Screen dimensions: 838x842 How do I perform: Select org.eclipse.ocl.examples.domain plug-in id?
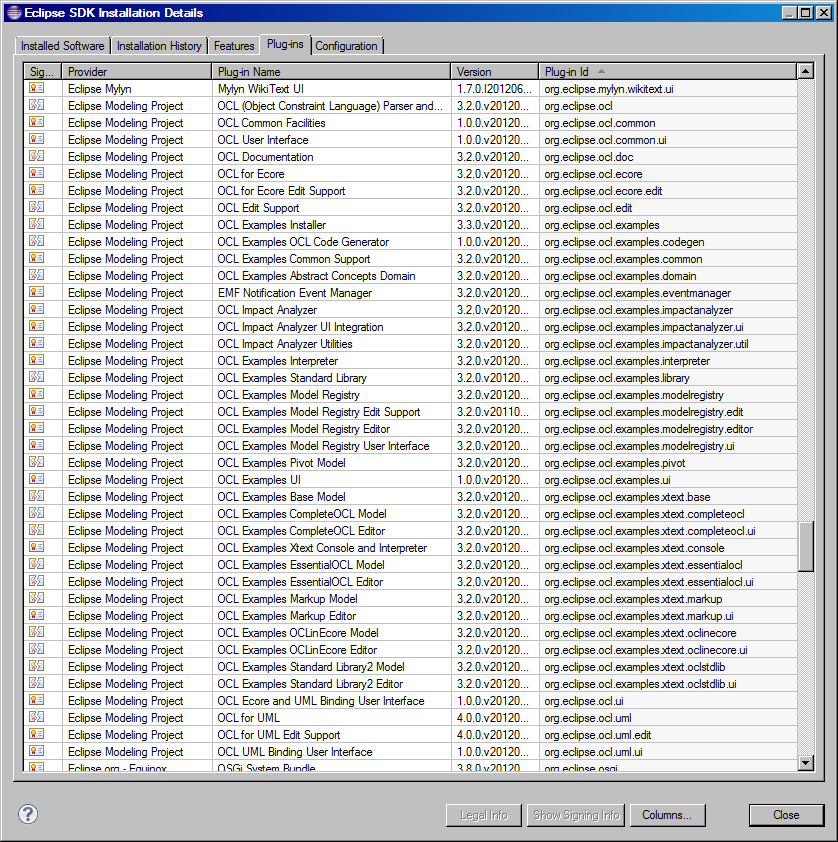point(620,275)
